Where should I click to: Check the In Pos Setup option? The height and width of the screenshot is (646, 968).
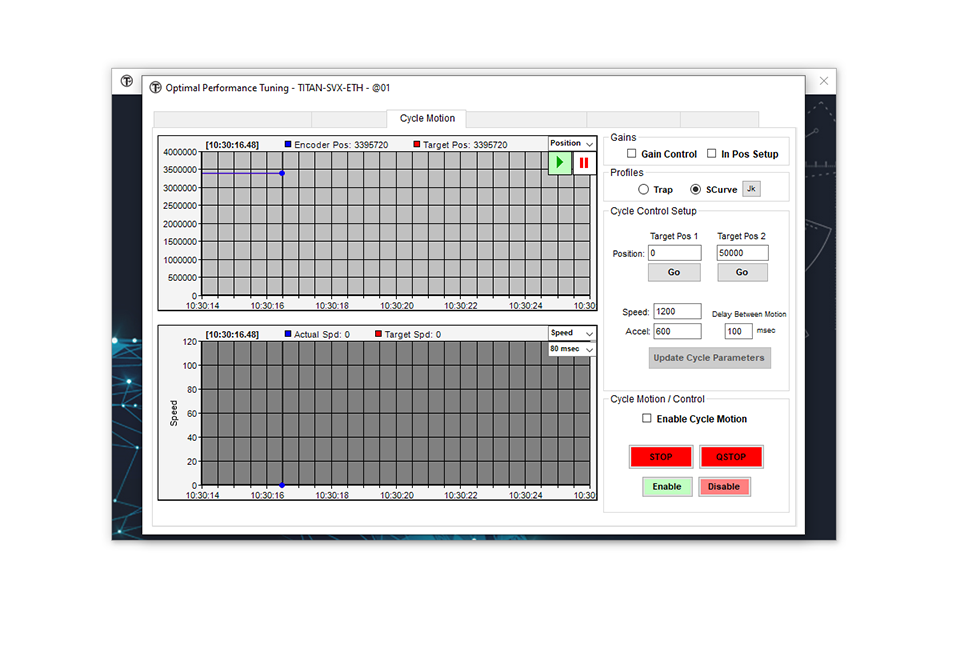click(x=711, y=154)
